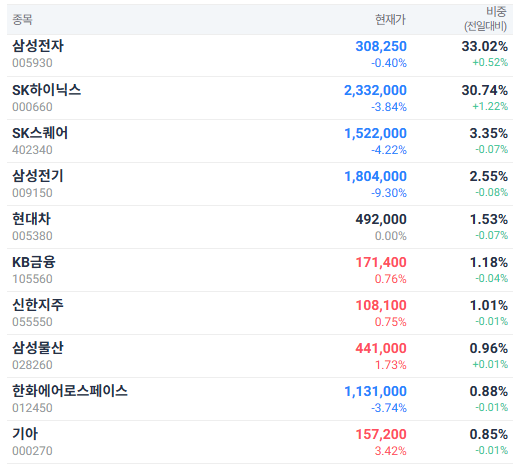The height and width of the screenshot is (466, 523).
Task: Click the 1.53% weight value
Action: pos(489,219)
